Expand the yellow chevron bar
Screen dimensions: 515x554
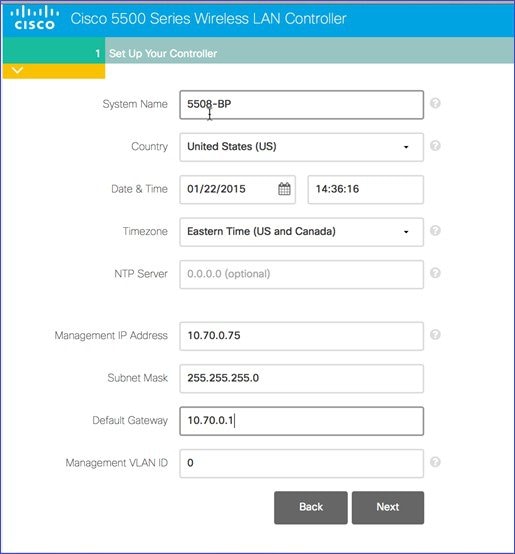(x=54, y=71)
